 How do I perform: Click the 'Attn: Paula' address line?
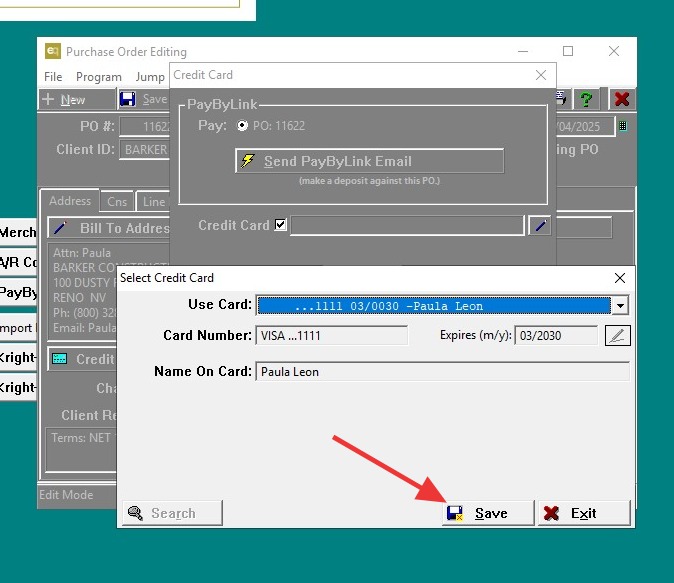tap(82, 252)
